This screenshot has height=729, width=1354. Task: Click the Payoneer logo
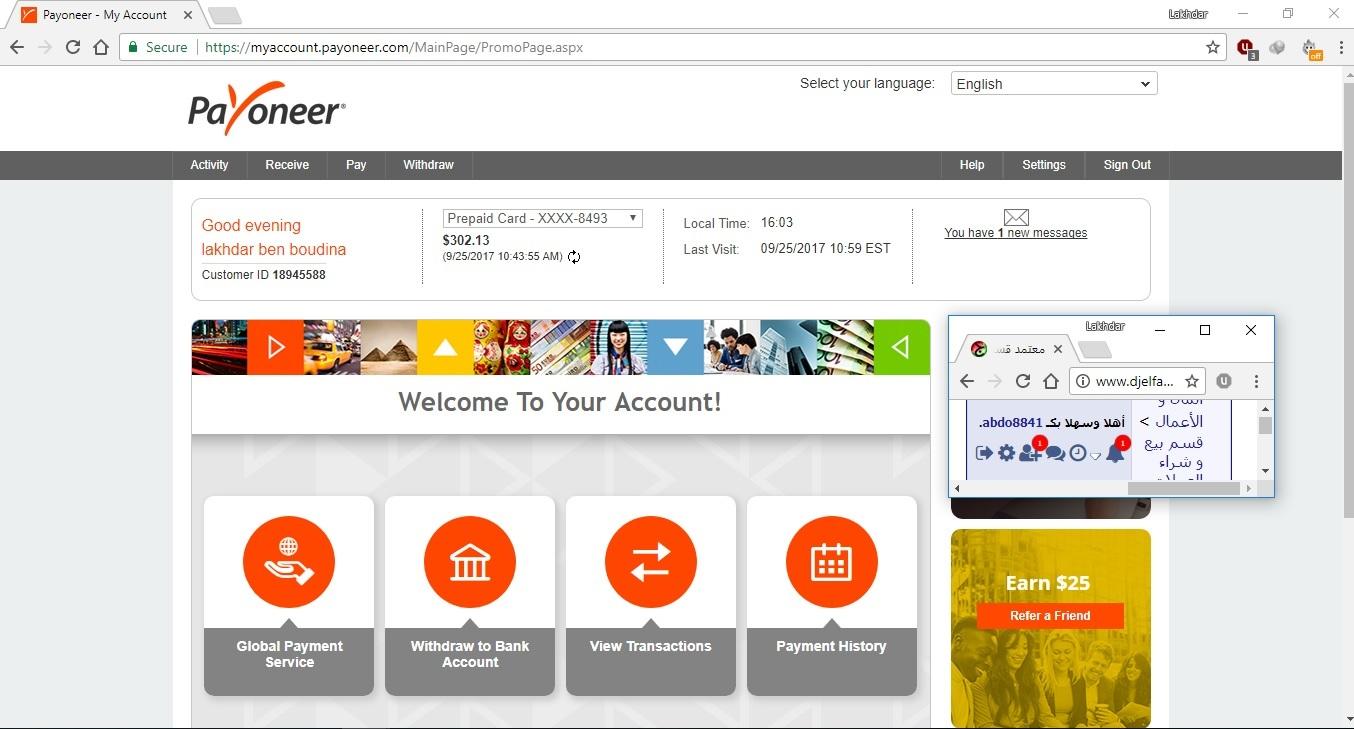[x=267, y=109]
